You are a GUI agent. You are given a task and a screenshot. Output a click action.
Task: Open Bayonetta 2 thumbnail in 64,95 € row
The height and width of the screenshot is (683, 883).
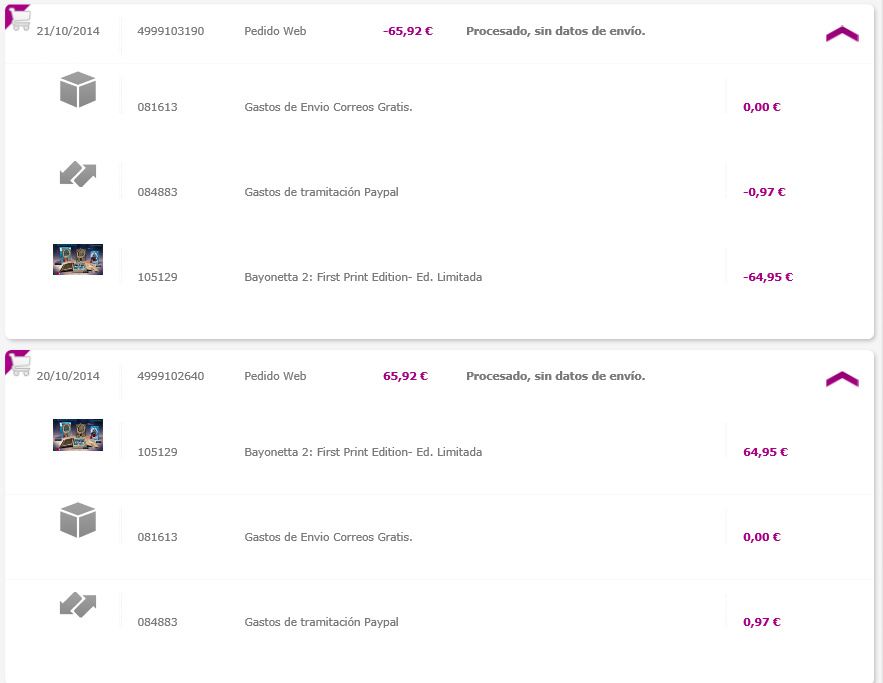[x=78, y=435]
